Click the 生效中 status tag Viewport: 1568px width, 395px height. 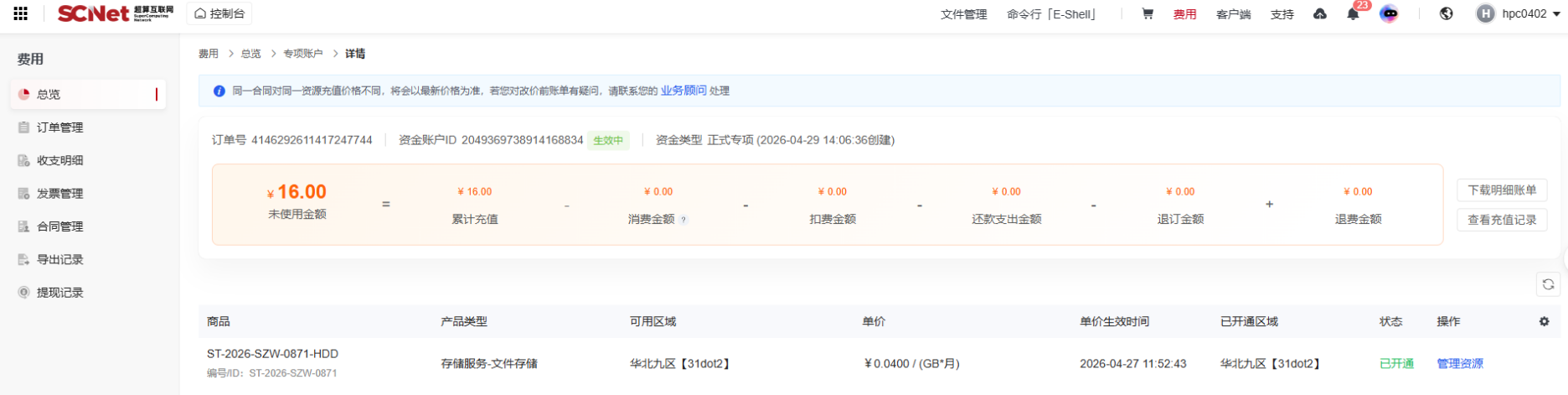[608, 140]
